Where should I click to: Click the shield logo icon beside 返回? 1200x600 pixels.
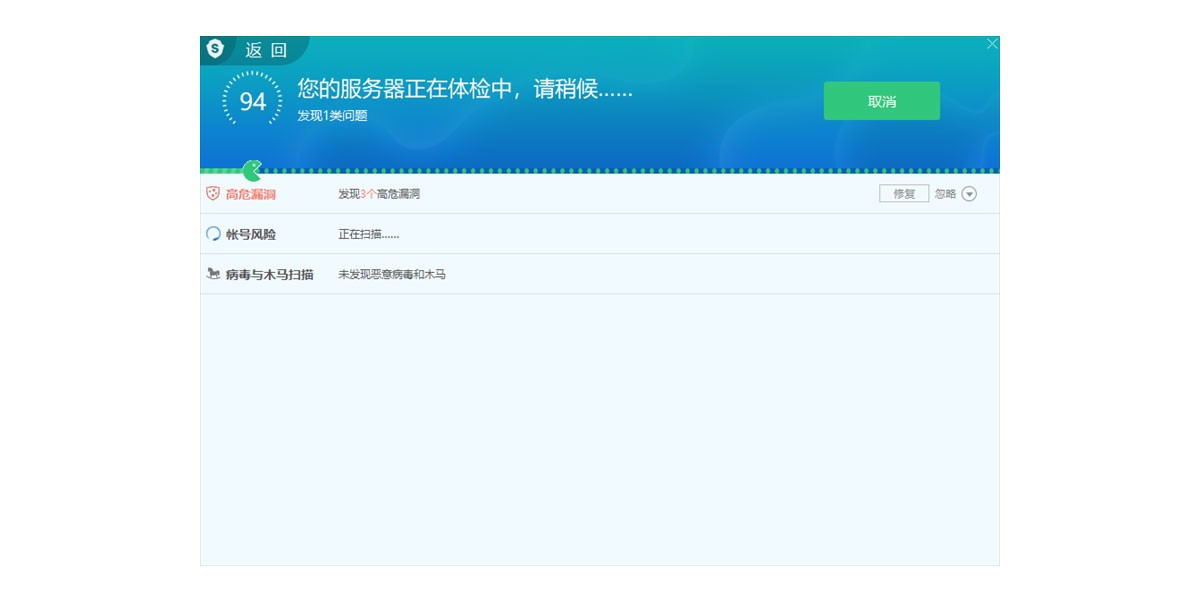[x=215, y=49]
